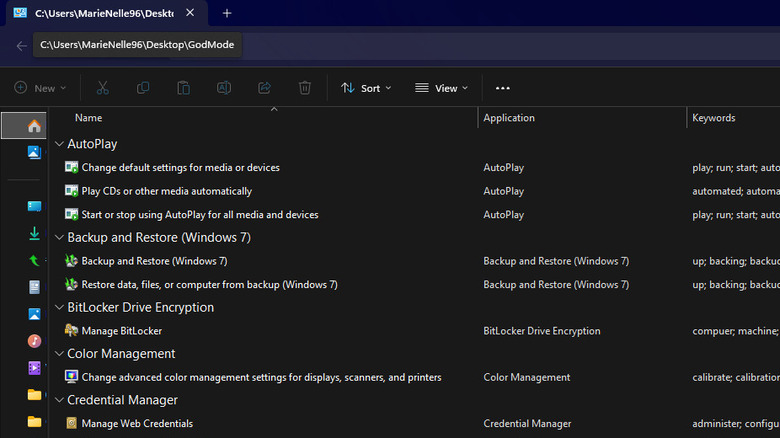Click Application cell Color Management
The height and width of the screenshot is (438, 780).
click(527, 377)
